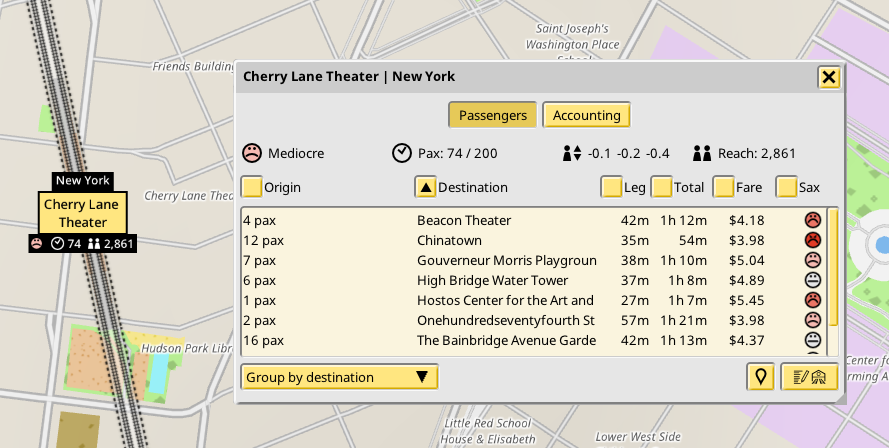889x448 pixels.
Task: Toggle the Fare sort button
Action: point(724,187)
